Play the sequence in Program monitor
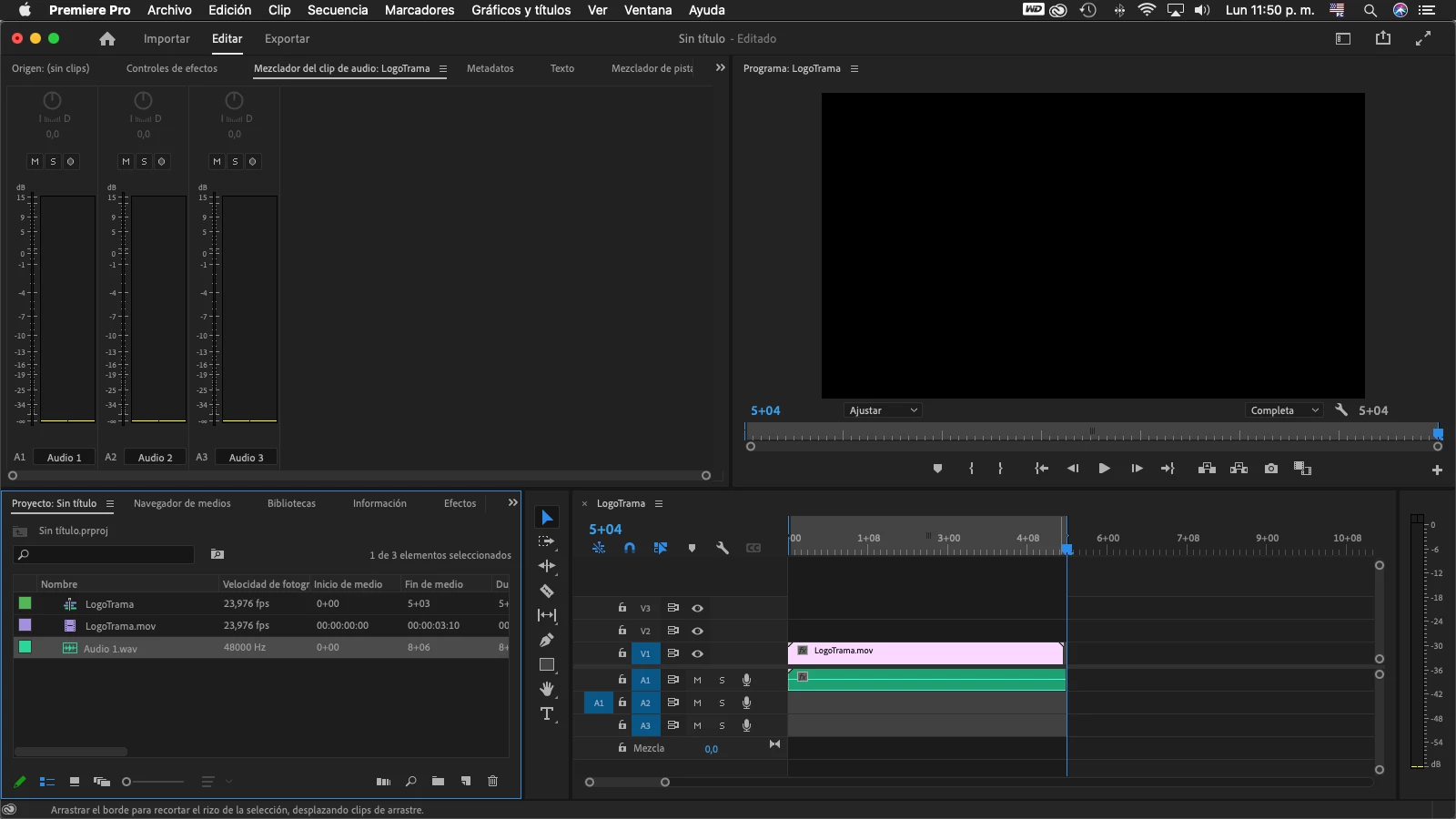The height and width of the screenshot is (819, 1456). click(1104, 469)
